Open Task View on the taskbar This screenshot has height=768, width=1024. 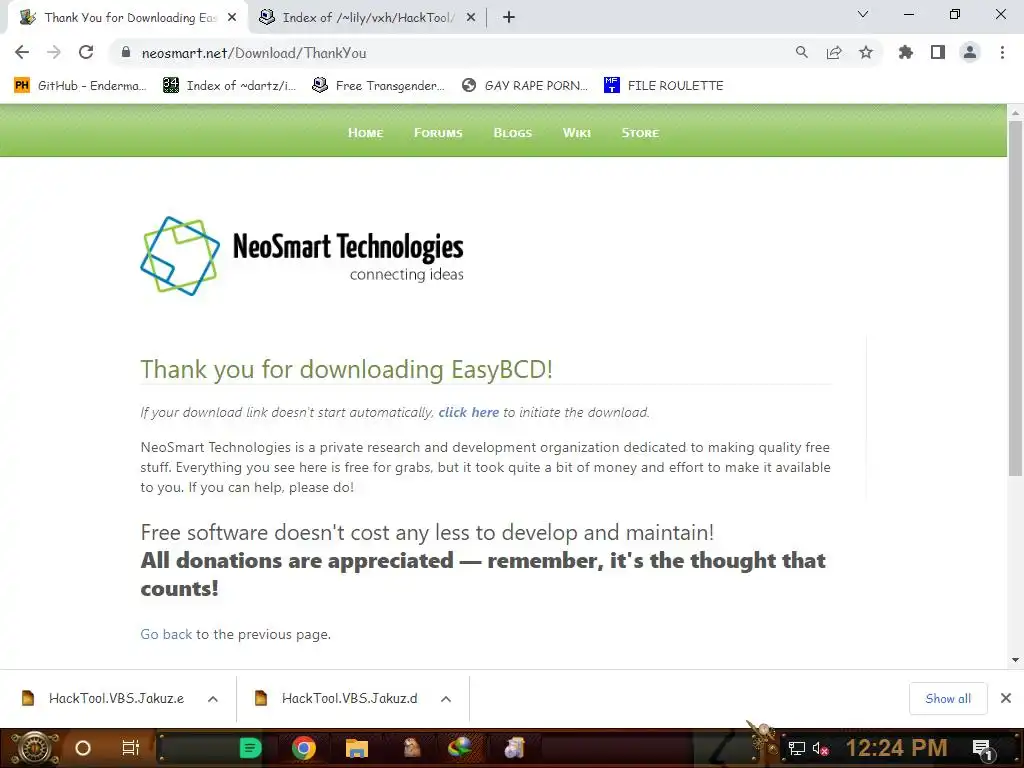131,748
